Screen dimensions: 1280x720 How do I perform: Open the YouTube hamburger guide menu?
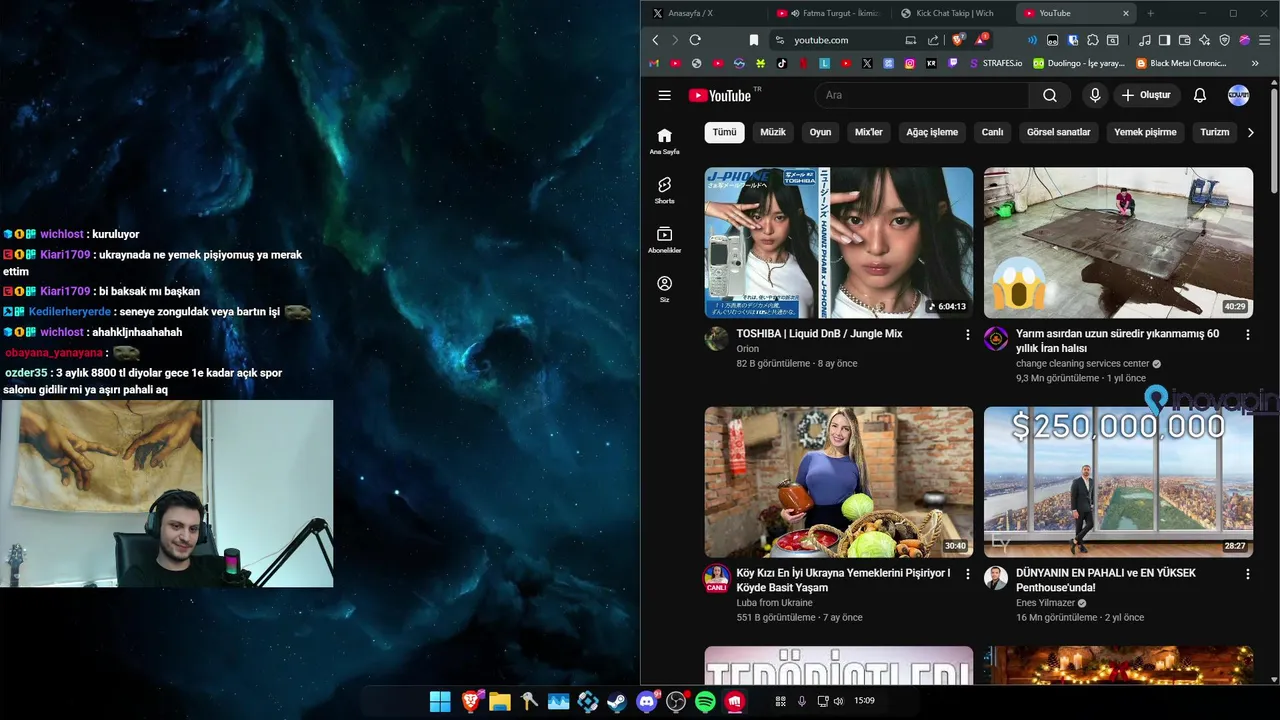point(664,96)
